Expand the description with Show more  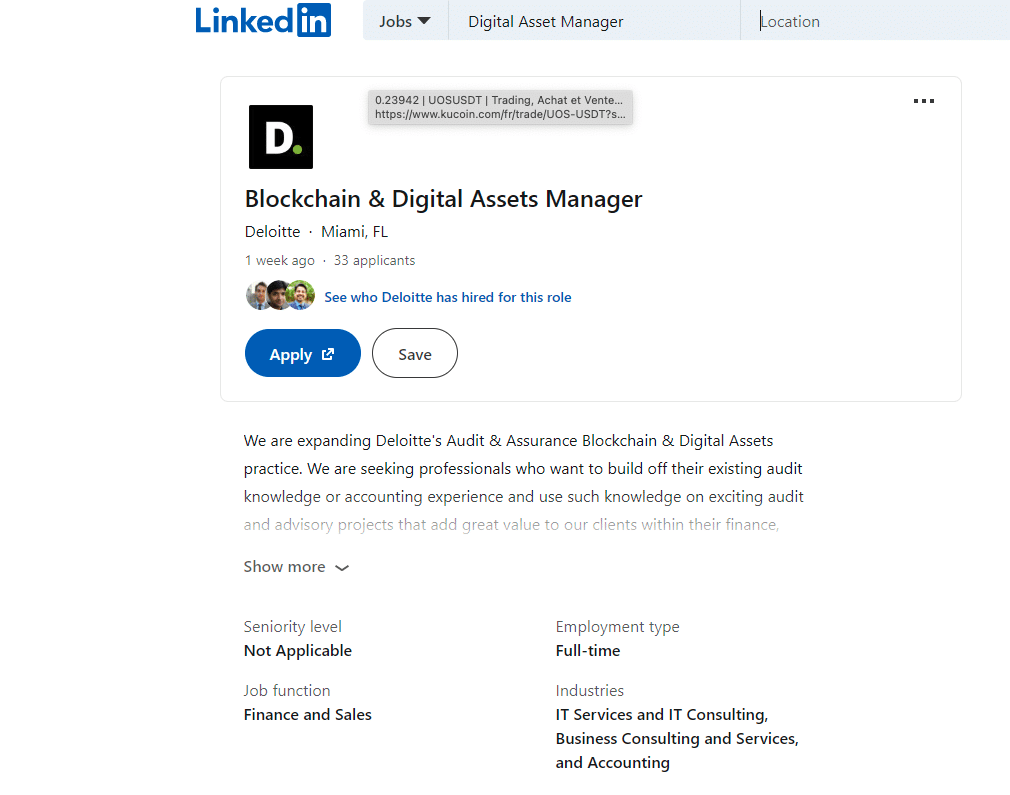tap(296, 567)
